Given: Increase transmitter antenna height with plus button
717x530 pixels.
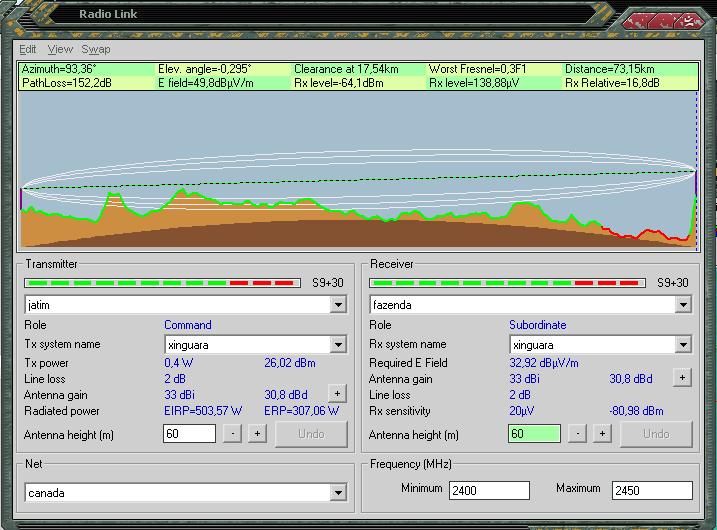Looking at the screenshot, I should [257, 433].
